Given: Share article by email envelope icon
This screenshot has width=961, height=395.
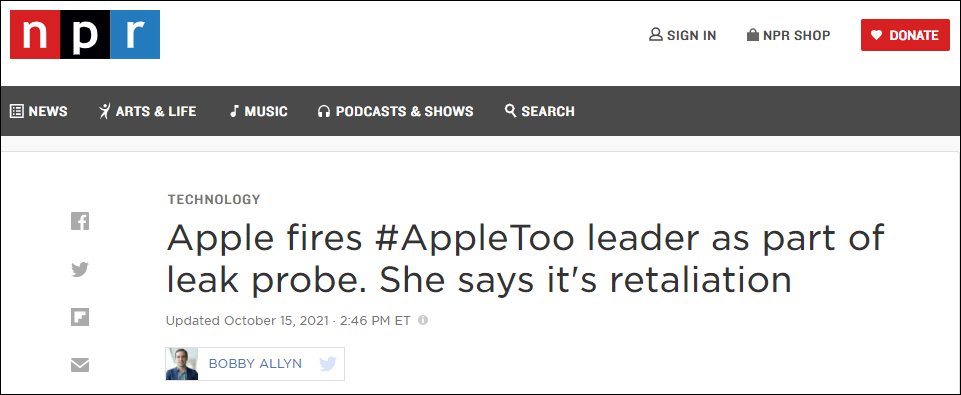Looking at the screenshot, I should pyautogui.click(x=80, y=365).
